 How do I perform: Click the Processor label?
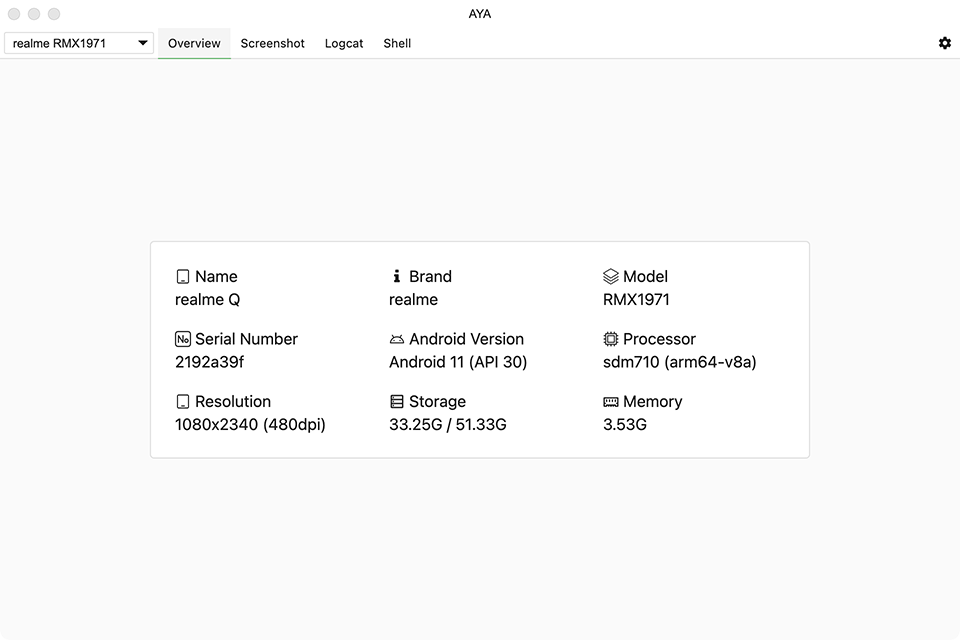tap(659, 339)
